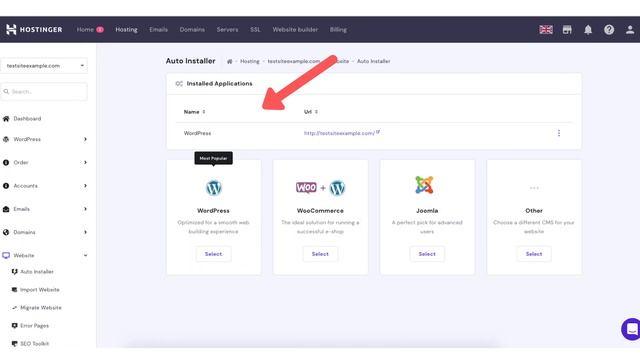Click the Other card ellipsis icon
The height and width of the screenshot is (360, 640).
tap(534, 188)
